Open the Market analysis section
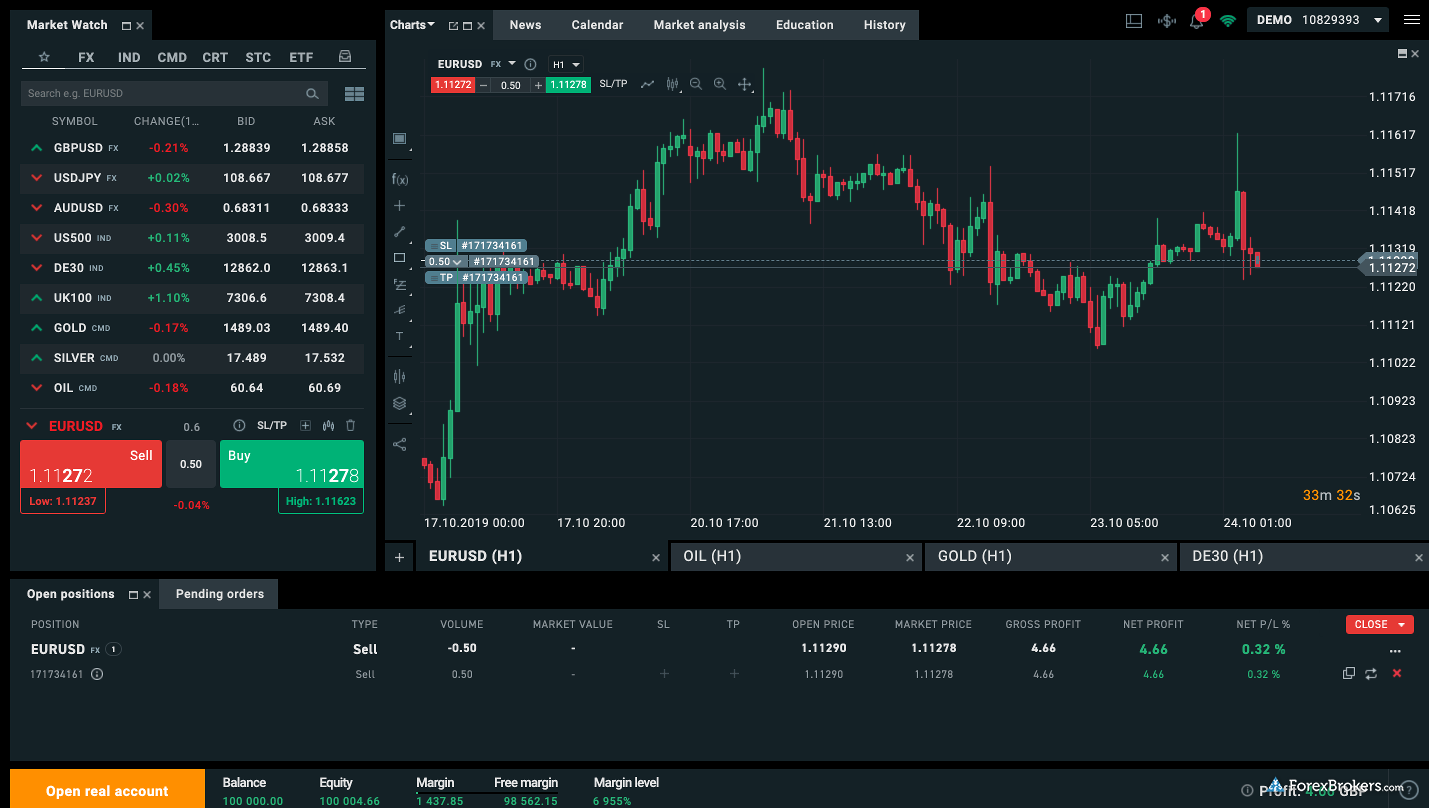 click(x=699, y=24)
